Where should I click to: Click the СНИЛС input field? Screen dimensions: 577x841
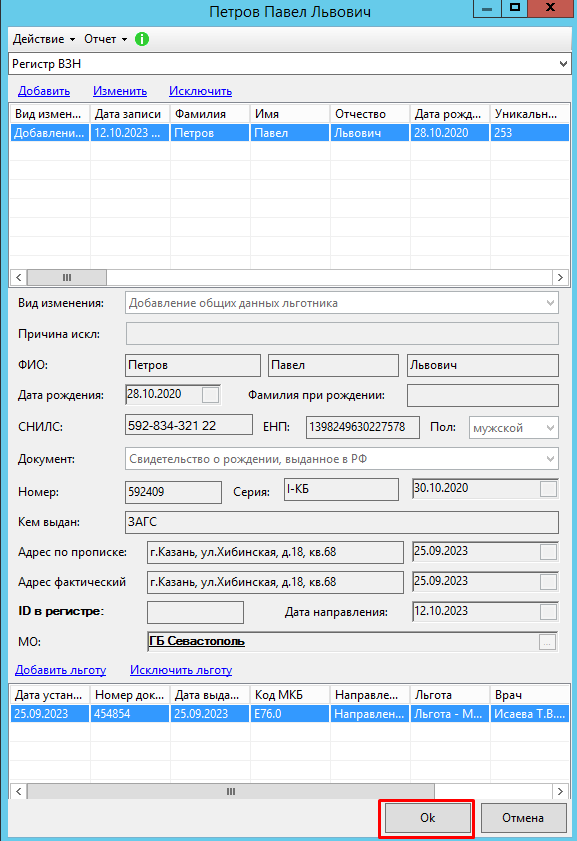pos(189,426)
